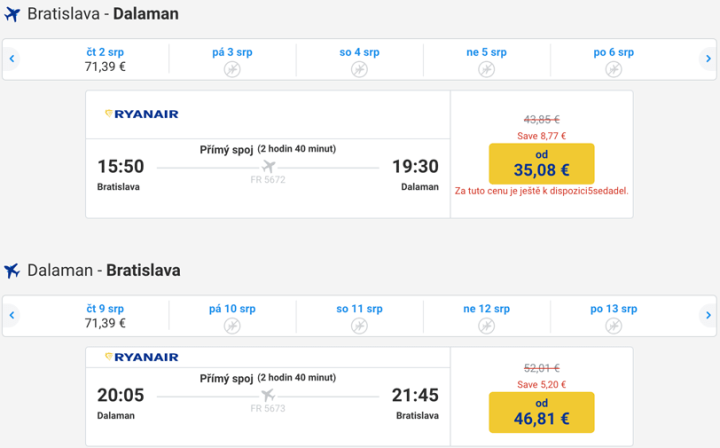Click the plane icon beside Bratislava - Dalaman heading

(12, 15)
